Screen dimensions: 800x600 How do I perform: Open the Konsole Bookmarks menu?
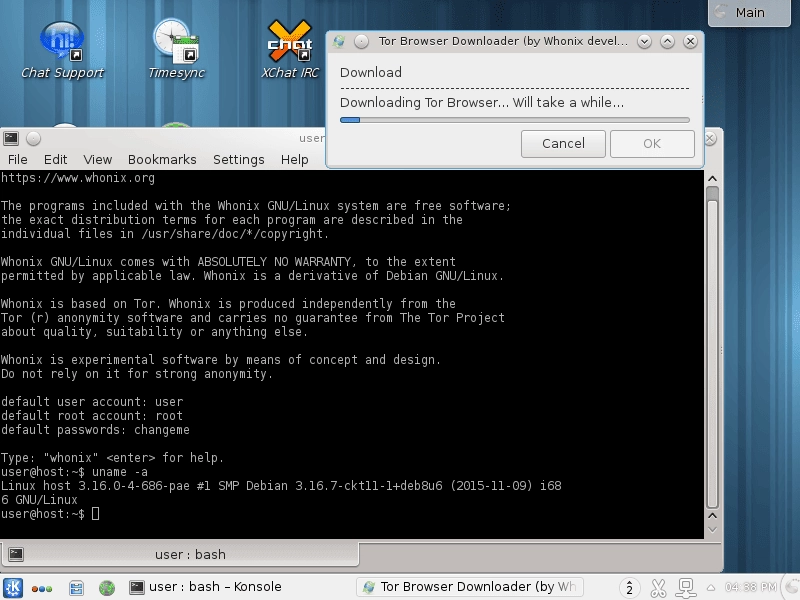coord(162,160)
